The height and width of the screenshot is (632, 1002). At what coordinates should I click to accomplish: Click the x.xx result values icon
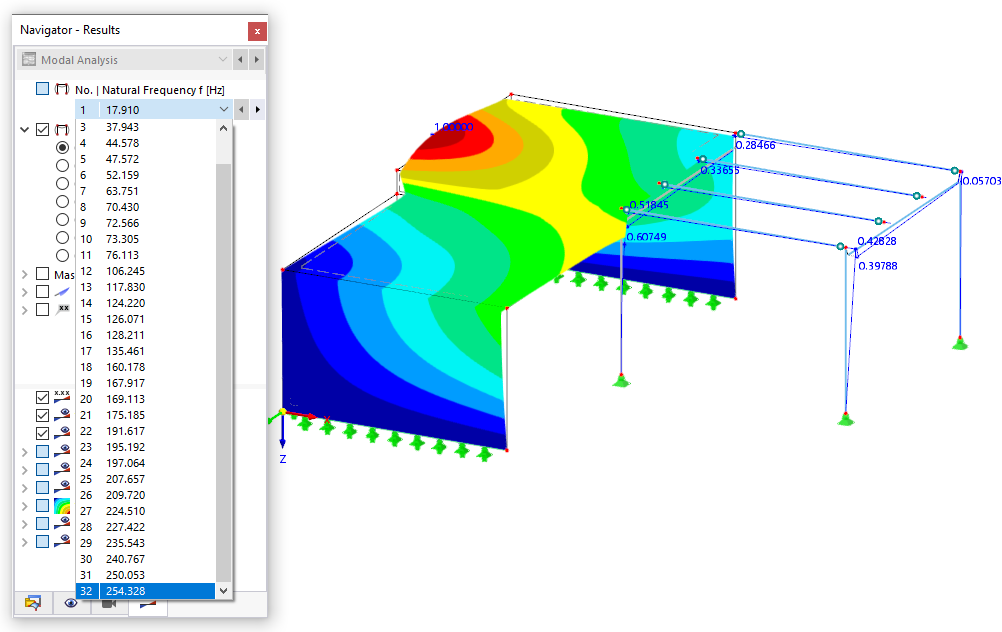62,397
